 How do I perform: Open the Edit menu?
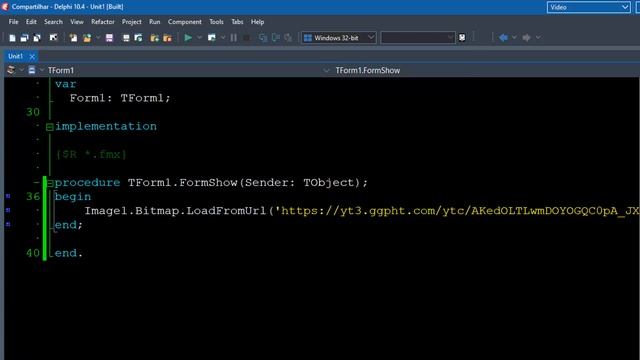point(31,22)
